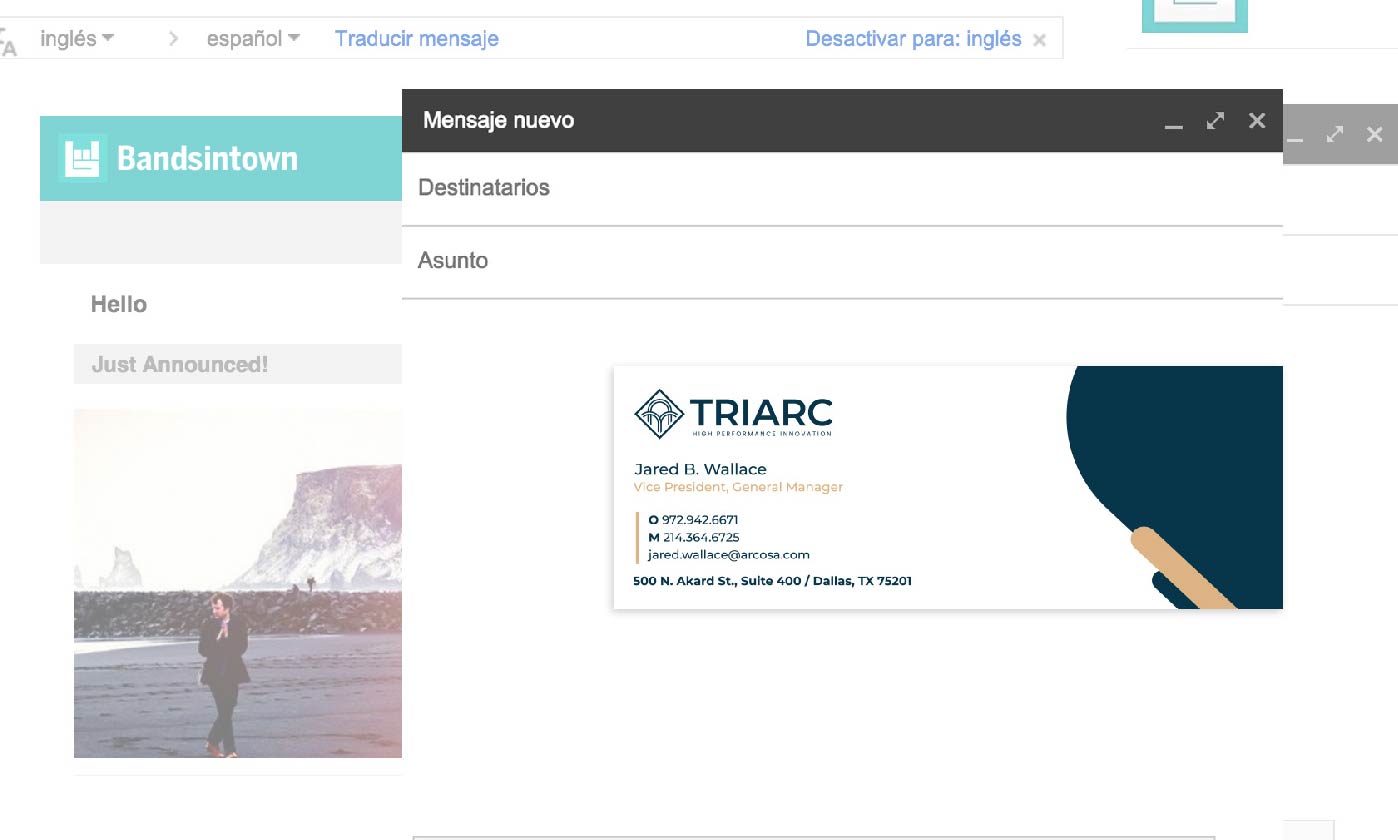Click the Traducir mensaje link
Image resolution: width=1398 pixels, height=840 pixels.
(x=416, y=39)
